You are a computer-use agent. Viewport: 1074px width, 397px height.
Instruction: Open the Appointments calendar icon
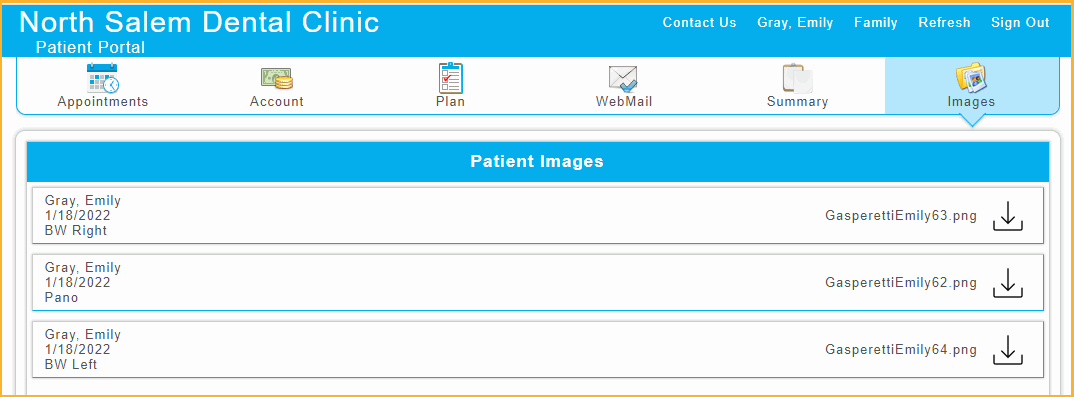(x=103, y=77)
